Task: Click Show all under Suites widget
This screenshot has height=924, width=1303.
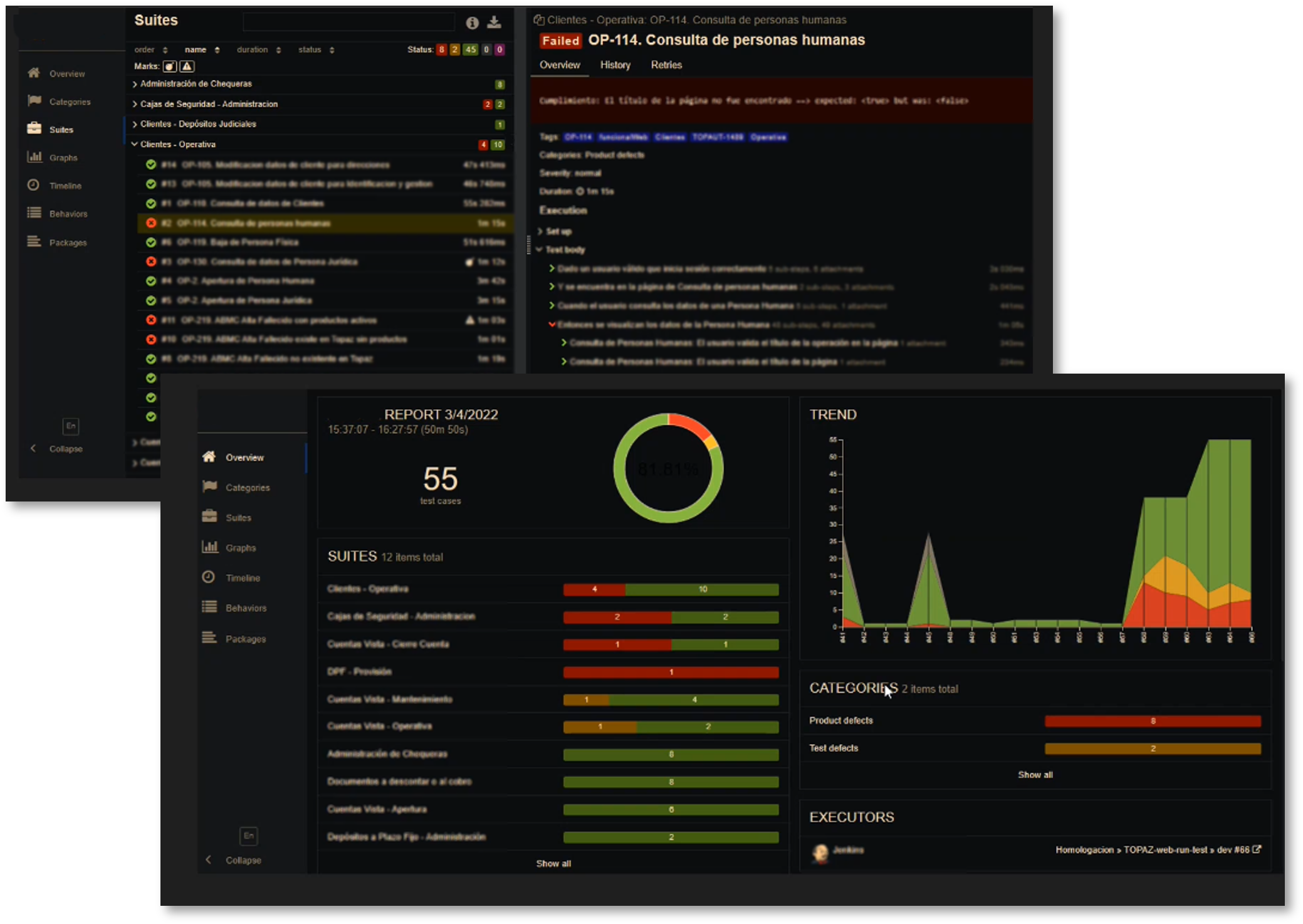Action: (553, 863)
